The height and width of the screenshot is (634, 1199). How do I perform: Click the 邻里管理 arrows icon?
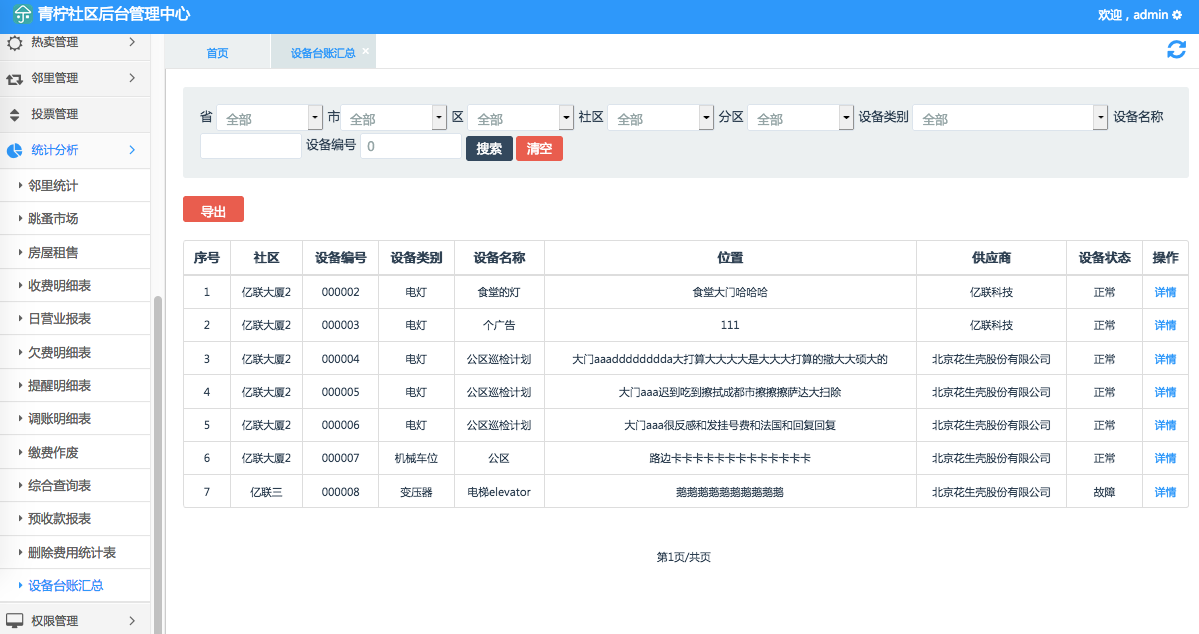tap(15, 79)
